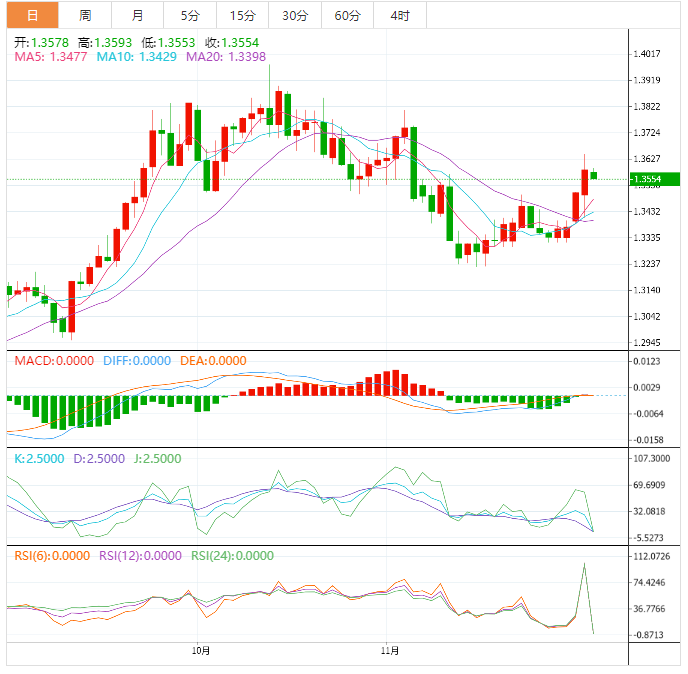
Task: Open the 30分 chart tab
Action: click(x=295, y=15)
